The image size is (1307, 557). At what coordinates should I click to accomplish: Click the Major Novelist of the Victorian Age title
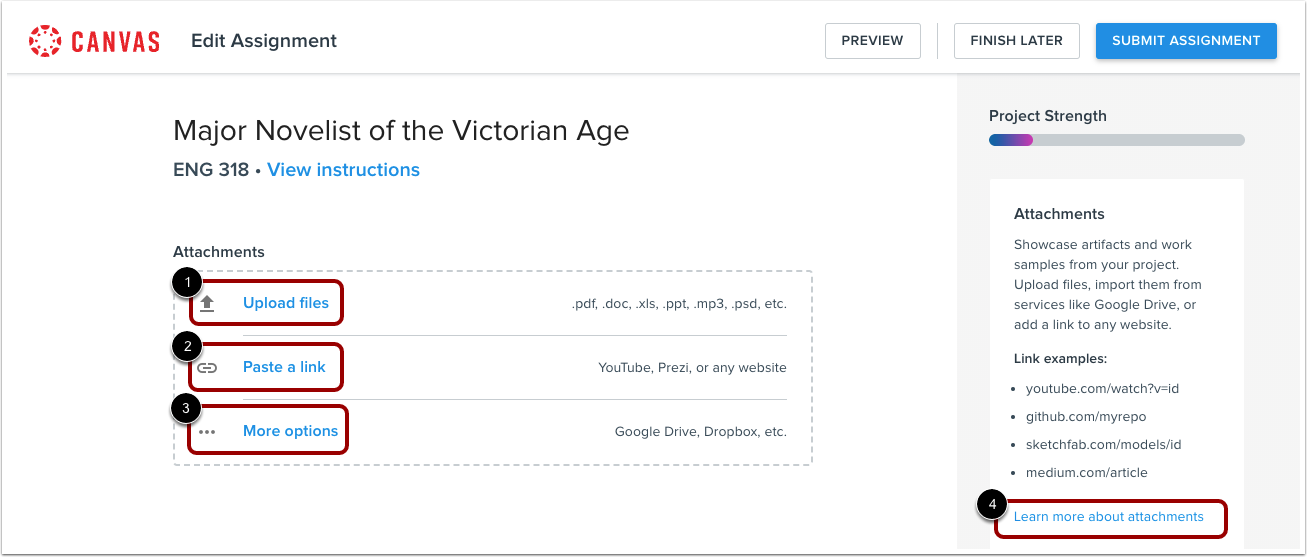tap(401, 131)
